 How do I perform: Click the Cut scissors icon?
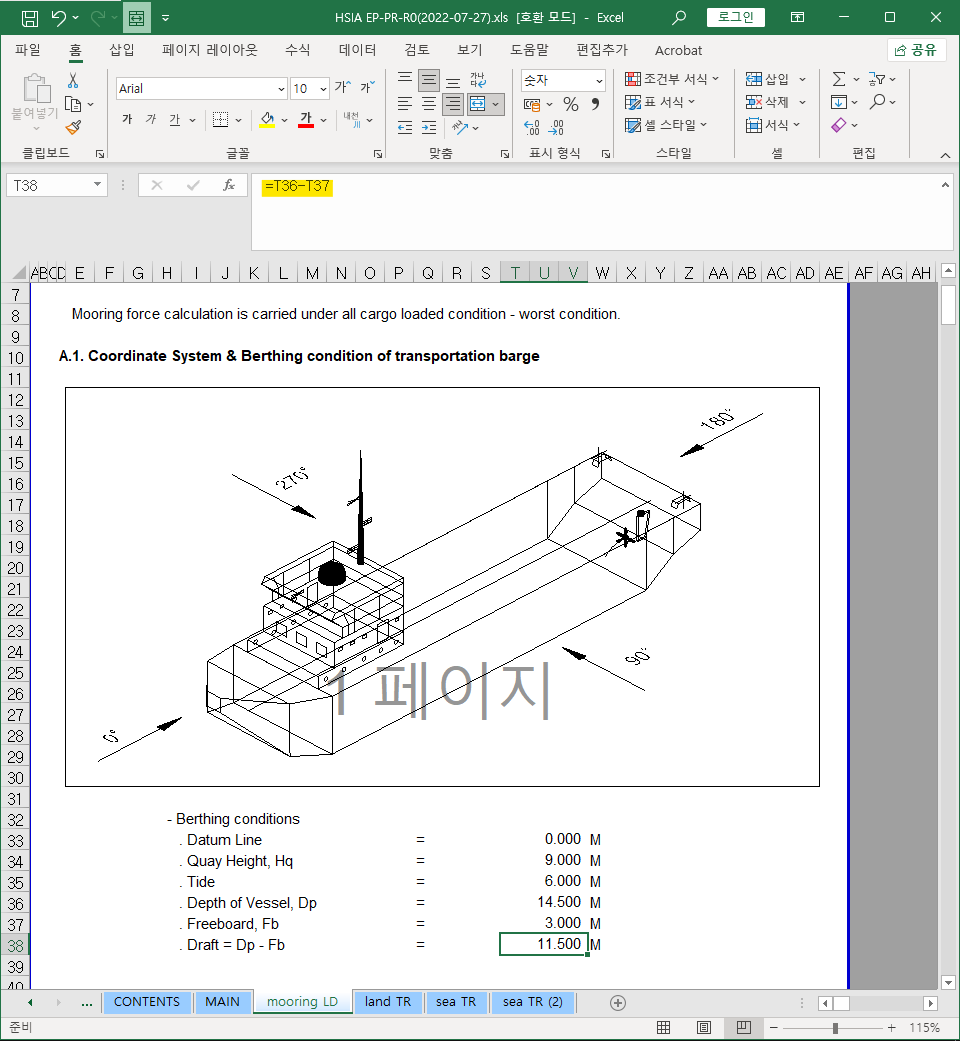73,80
